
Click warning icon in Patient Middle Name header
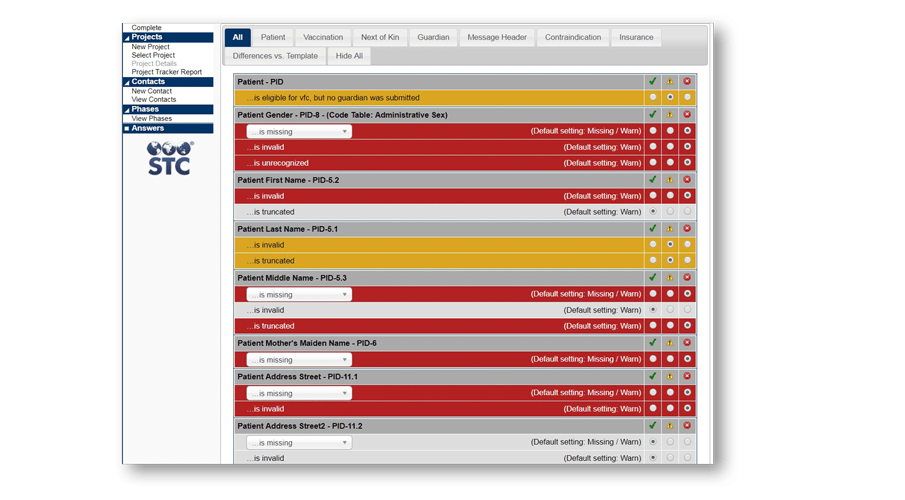[670, 278]
